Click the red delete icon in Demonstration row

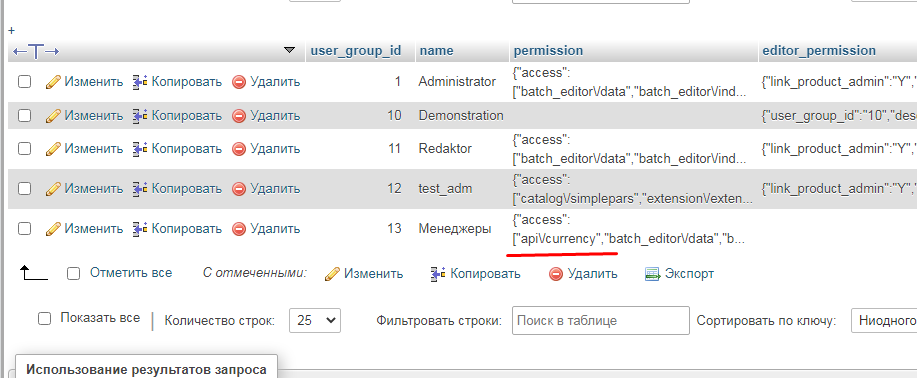(239, 116)
